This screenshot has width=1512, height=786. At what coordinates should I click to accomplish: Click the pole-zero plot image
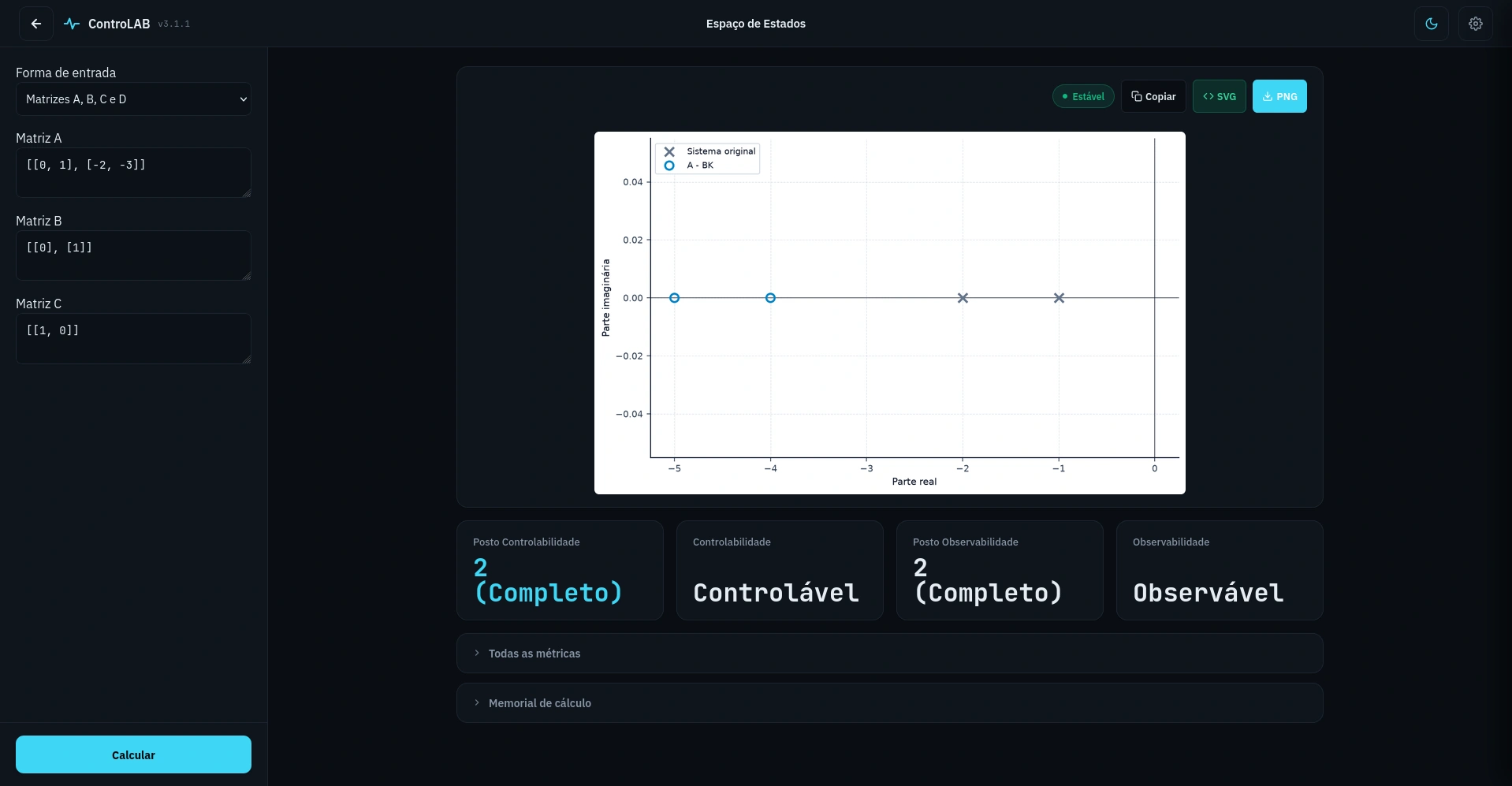(889, 313)
